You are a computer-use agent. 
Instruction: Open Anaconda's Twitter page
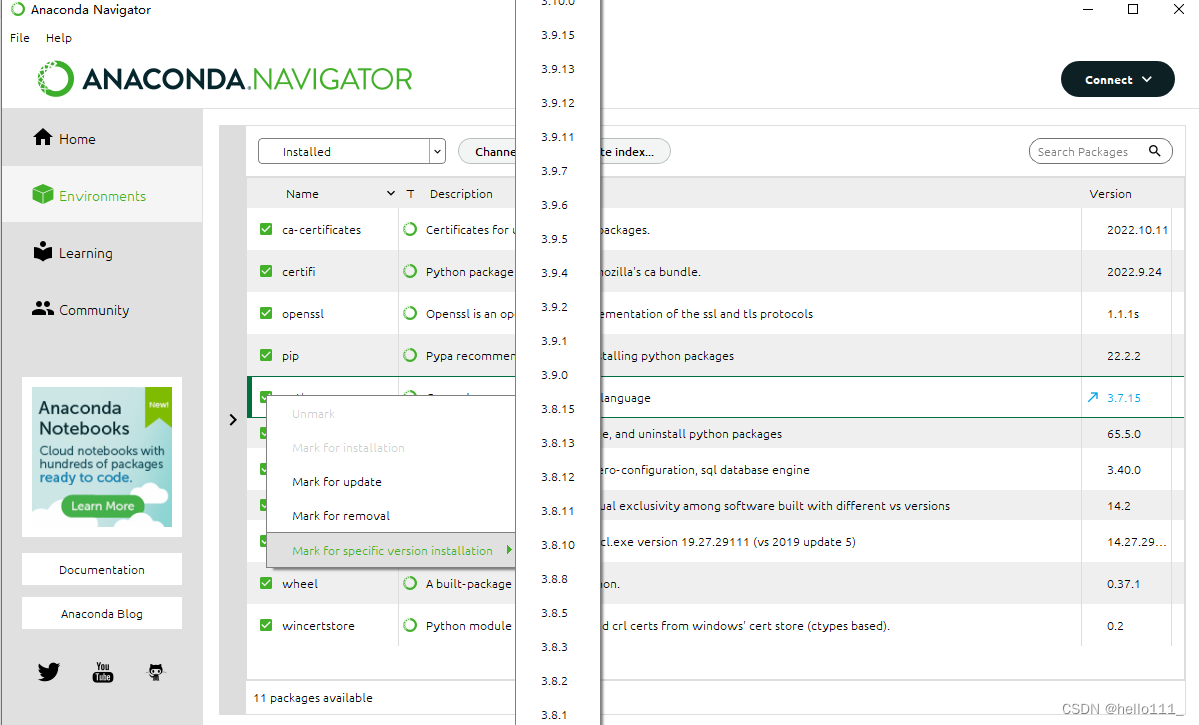point(48,672)
